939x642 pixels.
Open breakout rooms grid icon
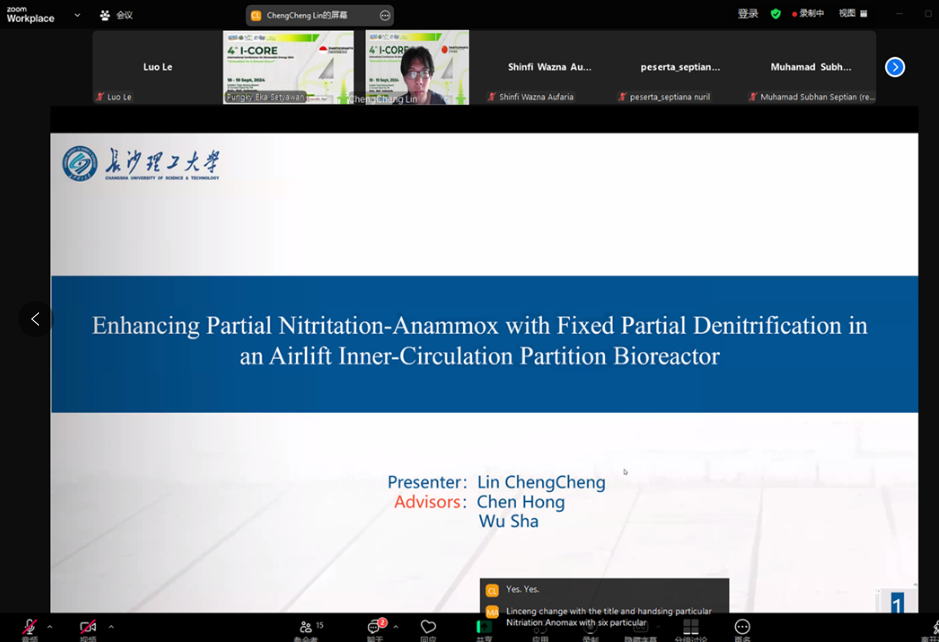(x=690, y=628)
